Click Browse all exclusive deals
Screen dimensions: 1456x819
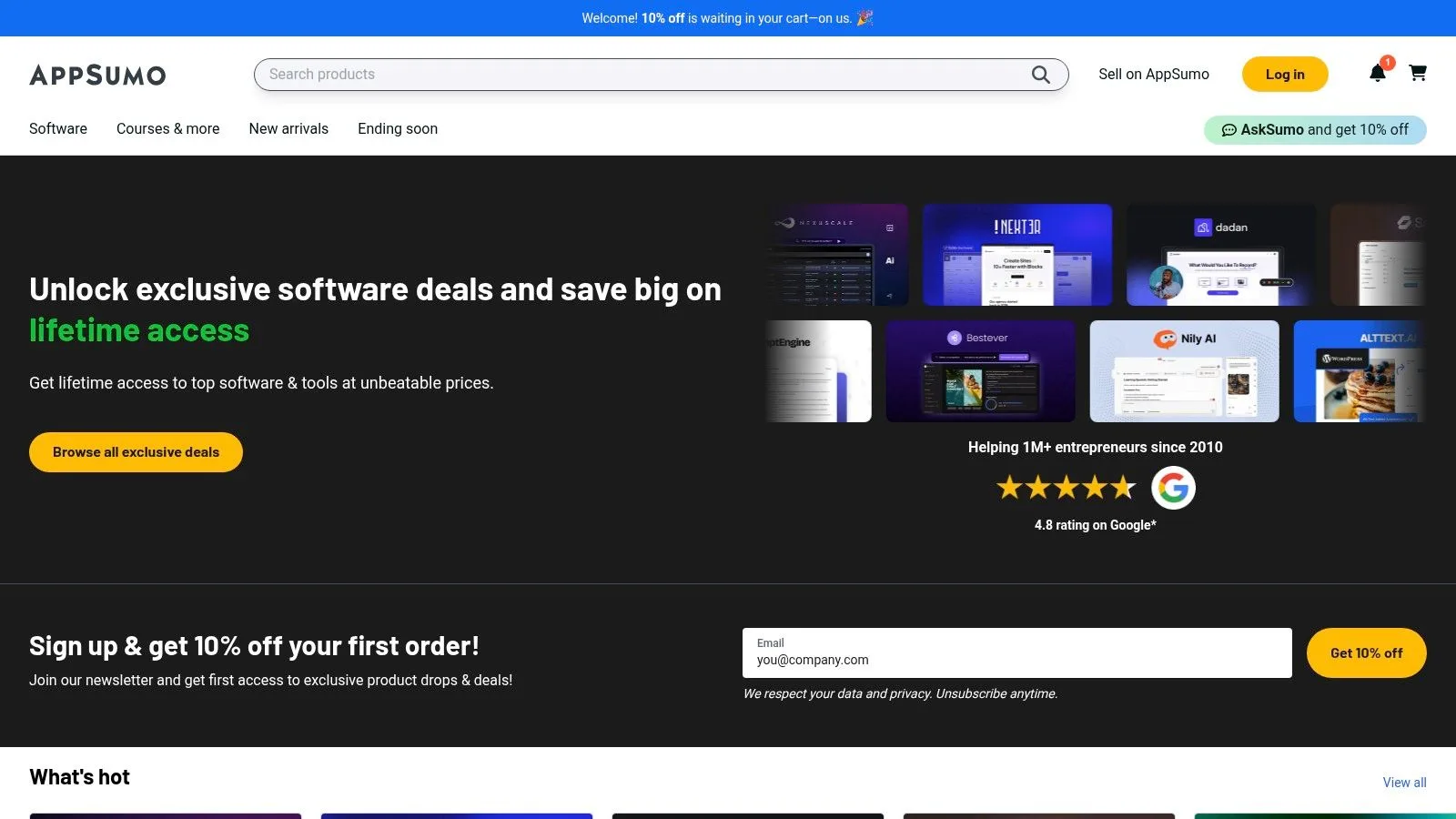coord(136,452)
